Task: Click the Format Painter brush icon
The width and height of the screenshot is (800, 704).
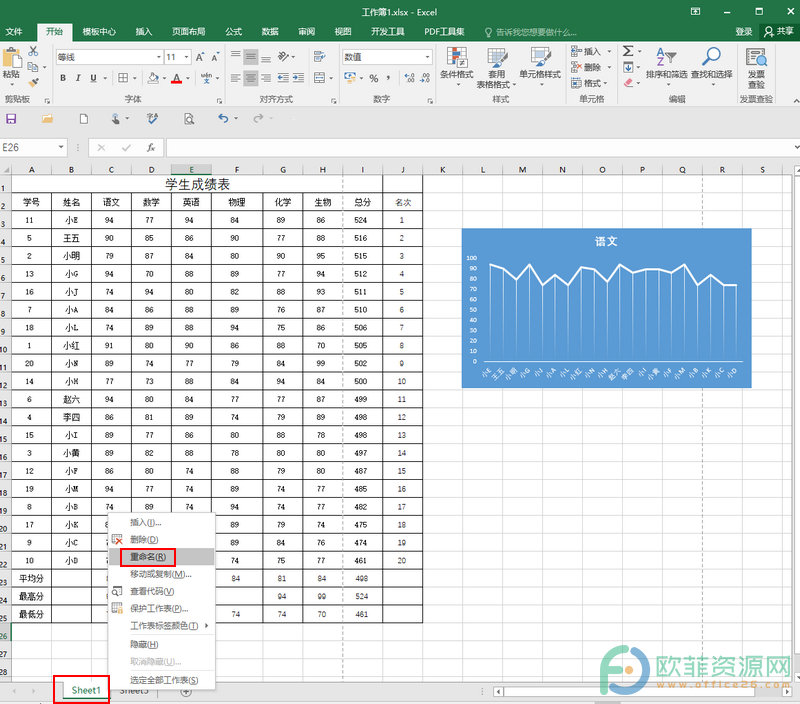Action: tap(33, 82)
